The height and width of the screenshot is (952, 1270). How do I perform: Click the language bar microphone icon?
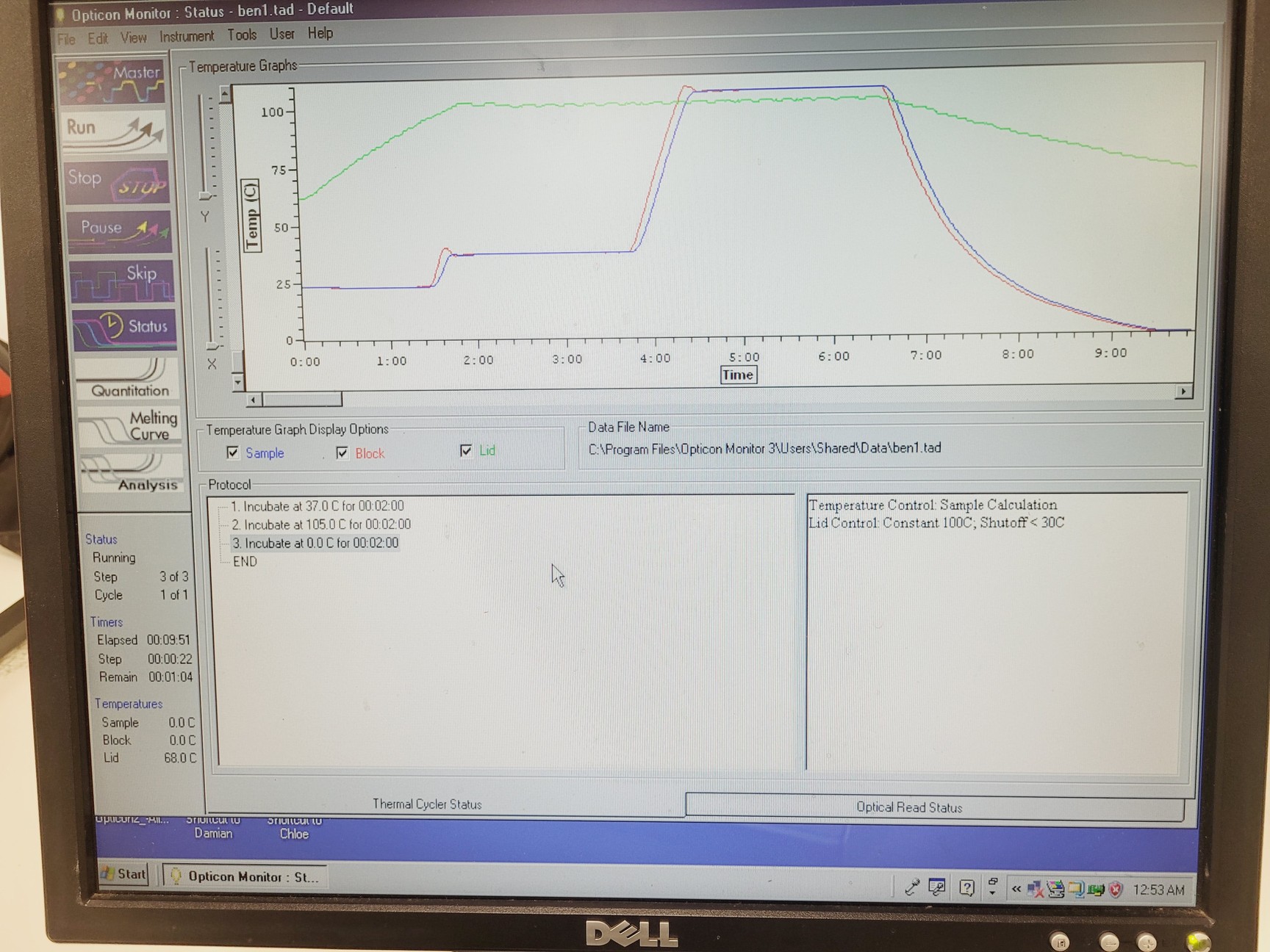click(912, 887)
